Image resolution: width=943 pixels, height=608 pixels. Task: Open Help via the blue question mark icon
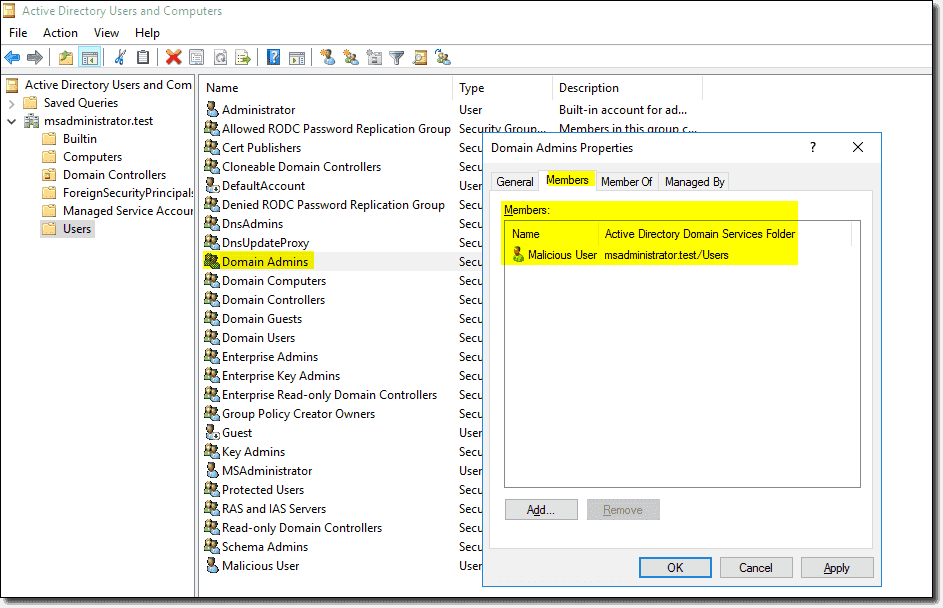coord(273,58)
